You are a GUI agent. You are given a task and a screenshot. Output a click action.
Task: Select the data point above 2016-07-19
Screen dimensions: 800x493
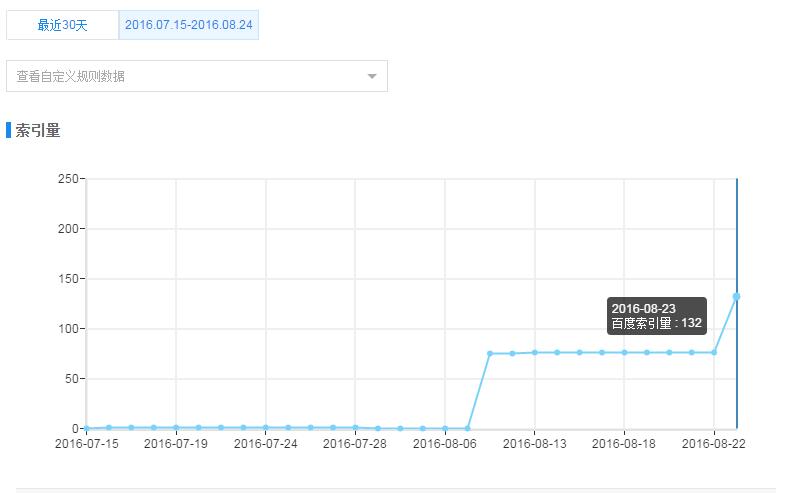pyautogui.click(x=176, y=427)
